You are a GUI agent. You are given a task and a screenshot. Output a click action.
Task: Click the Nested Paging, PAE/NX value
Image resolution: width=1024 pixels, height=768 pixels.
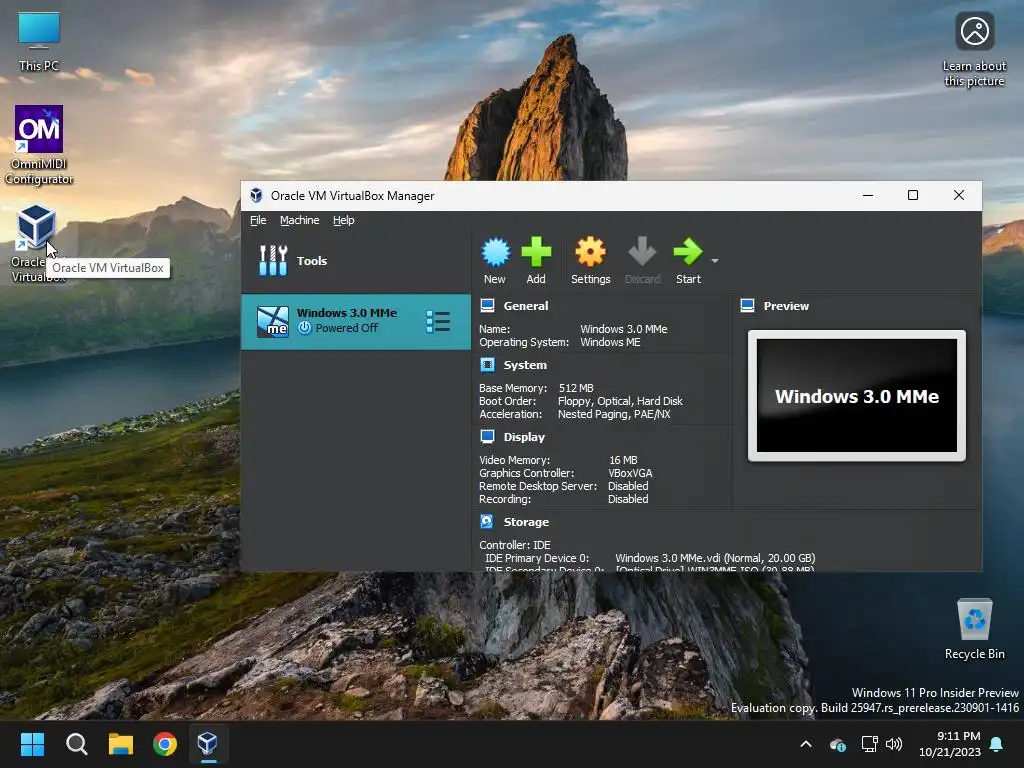click(614, 414)
